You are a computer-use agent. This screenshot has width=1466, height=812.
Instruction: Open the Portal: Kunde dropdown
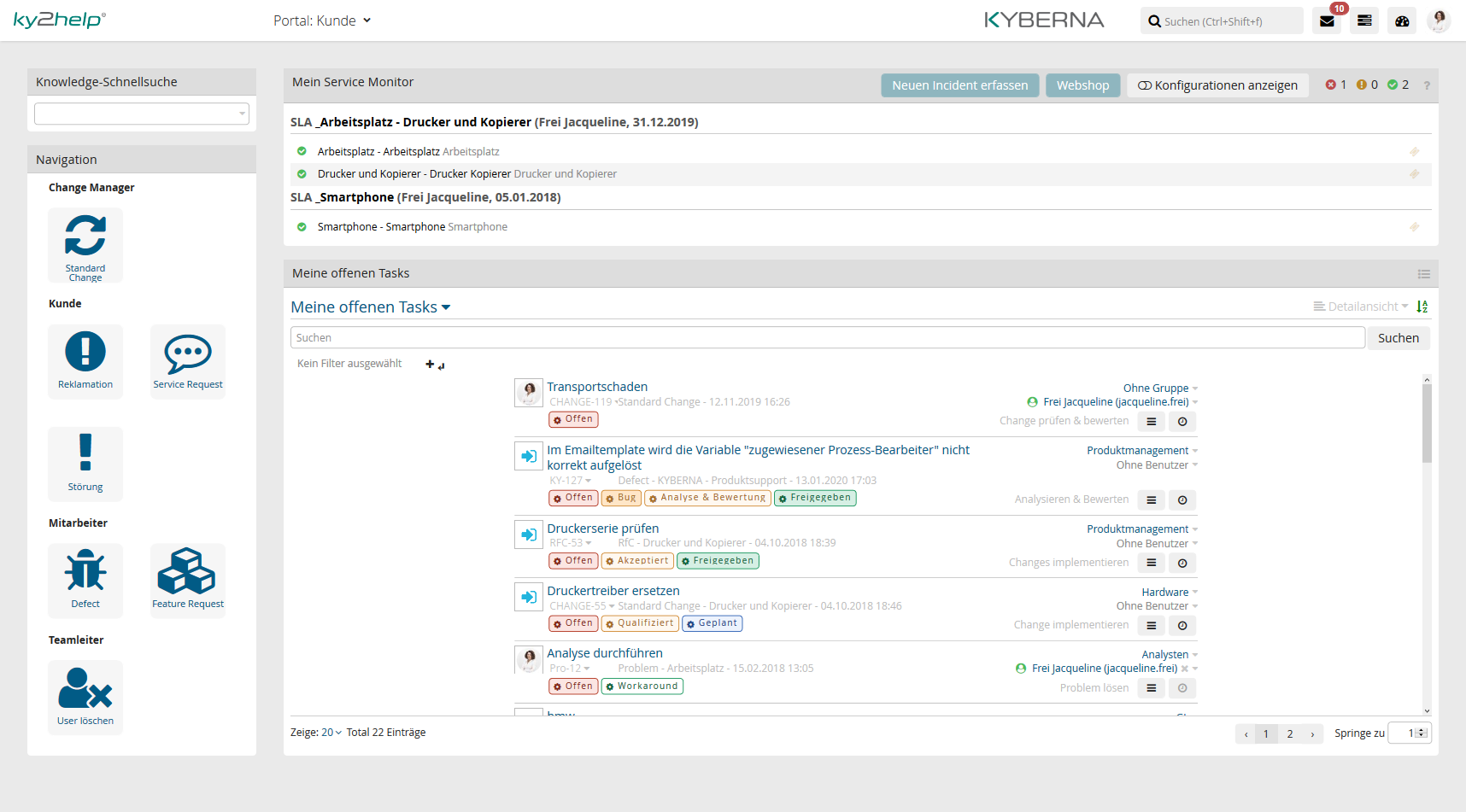323,20
